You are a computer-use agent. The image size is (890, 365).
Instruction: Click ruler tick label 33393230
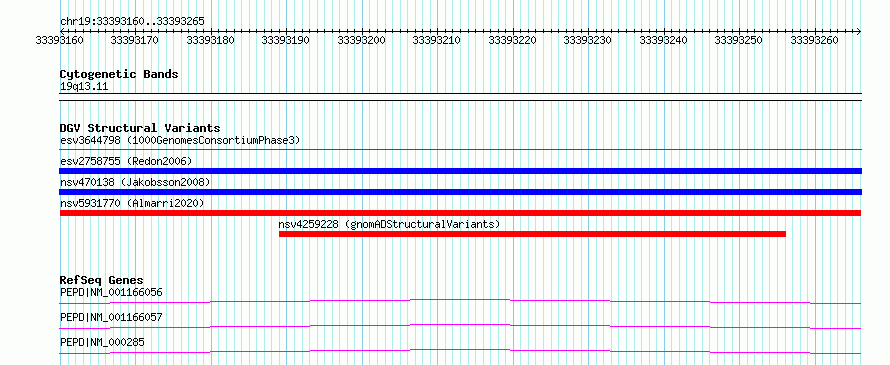tap(588, 40)
